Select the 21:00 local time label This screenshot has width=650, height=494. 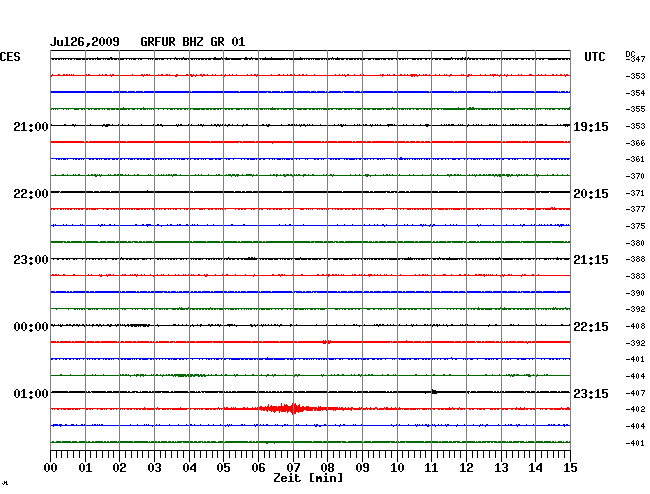[x=31, y=126]
